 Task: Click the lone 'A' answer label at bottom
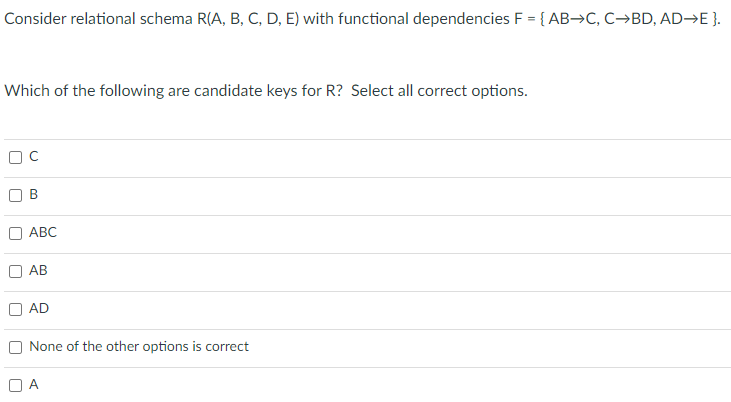coord(34,385)
